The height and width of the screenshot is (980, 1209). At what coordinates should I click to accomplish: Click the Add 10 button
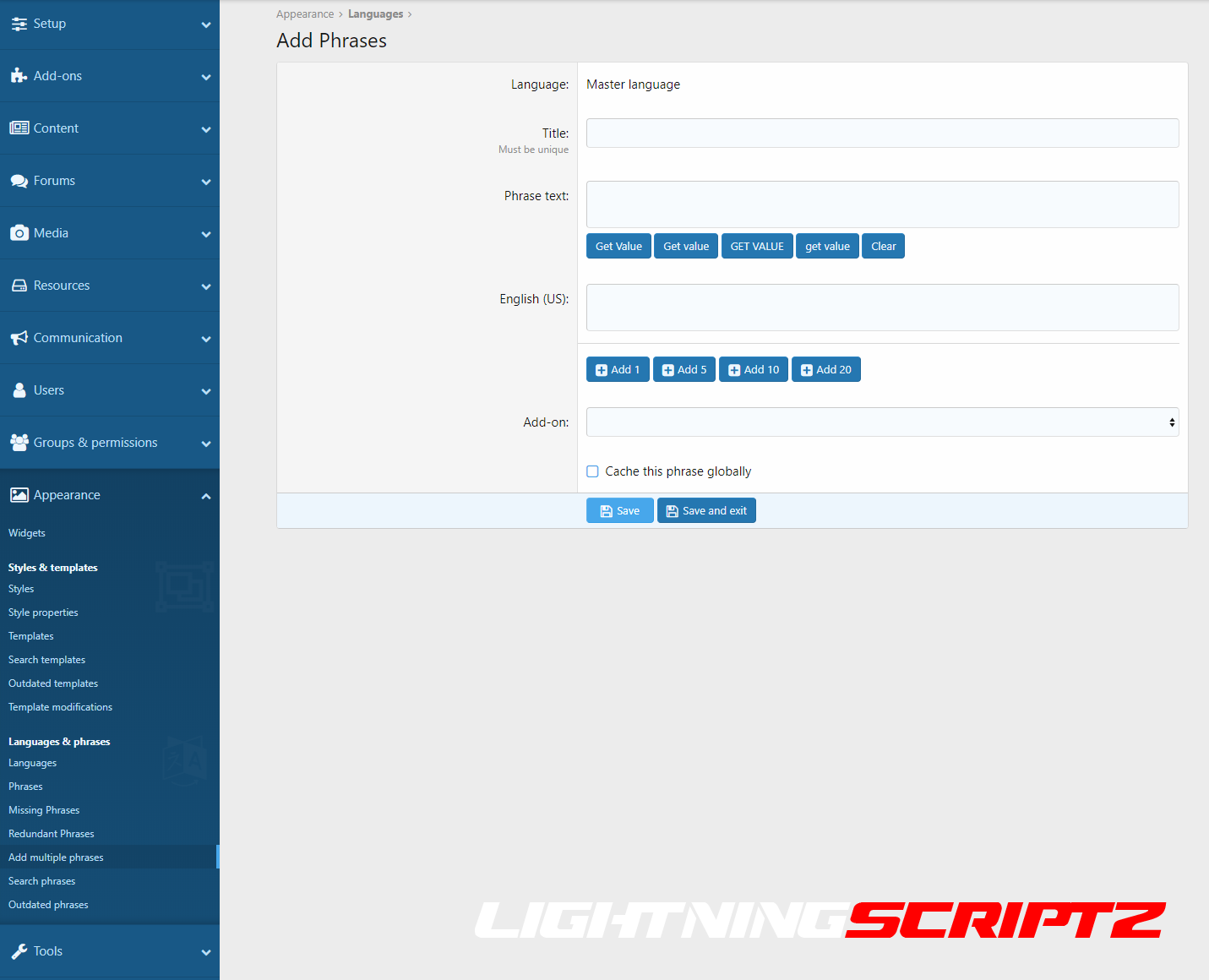[x=754, y=370]
